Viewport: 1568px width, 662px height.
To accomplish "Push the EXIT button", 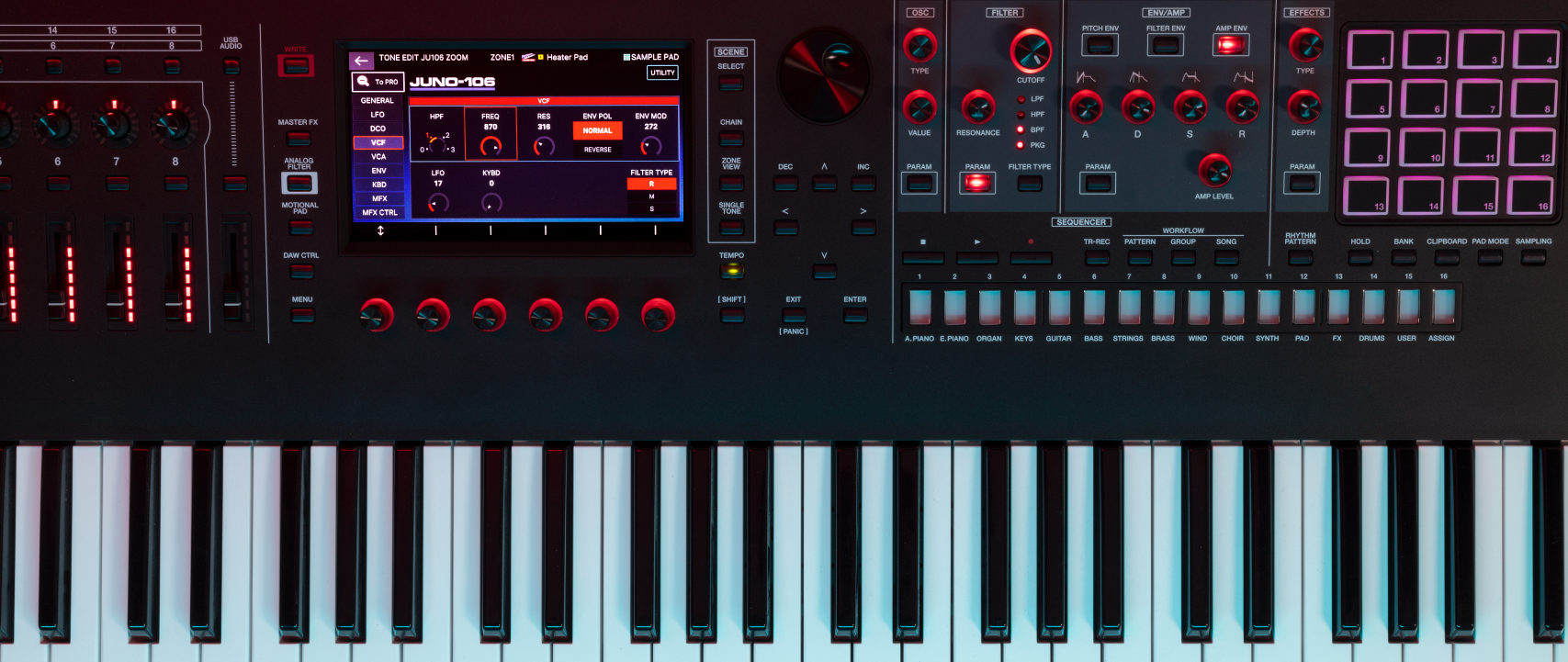I will click(794, 316).
